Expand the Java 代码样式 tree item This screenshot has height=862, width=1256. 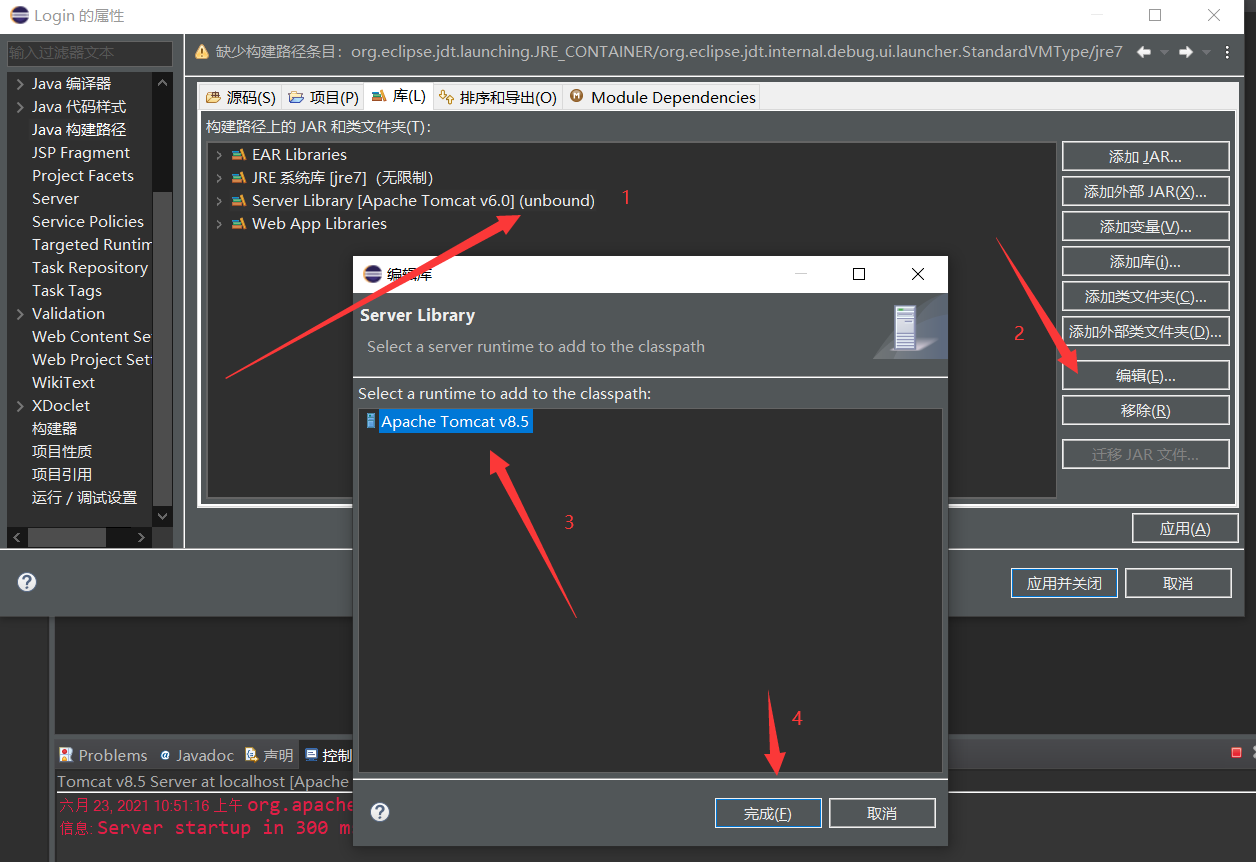20,107
